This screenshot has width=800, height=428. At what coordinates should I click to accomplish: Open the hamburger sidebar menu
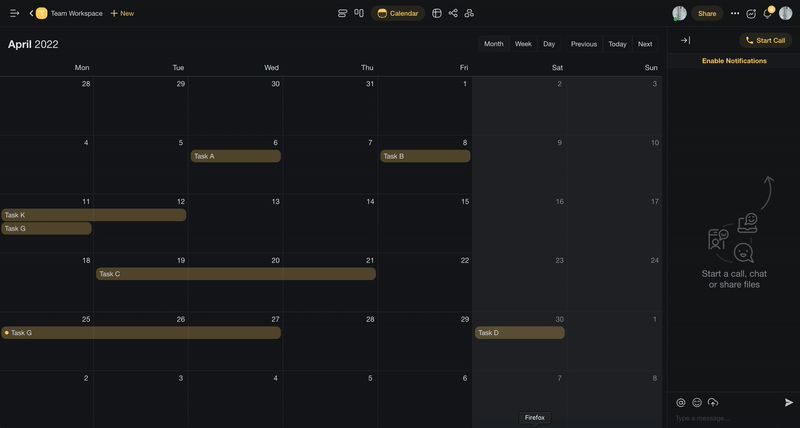(15, 13)
